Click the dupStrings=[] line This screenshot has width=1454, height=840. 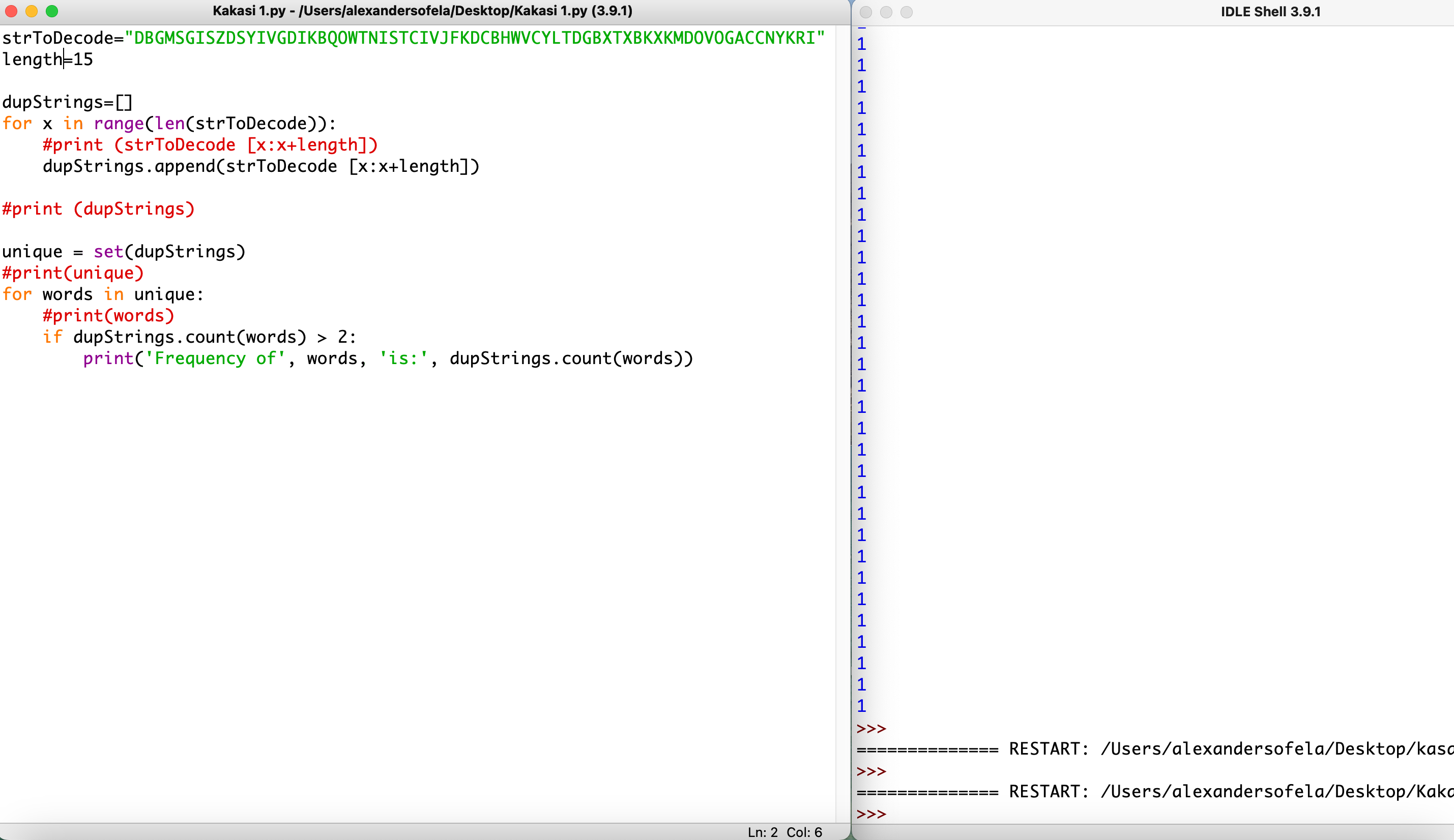coord(68,102)
